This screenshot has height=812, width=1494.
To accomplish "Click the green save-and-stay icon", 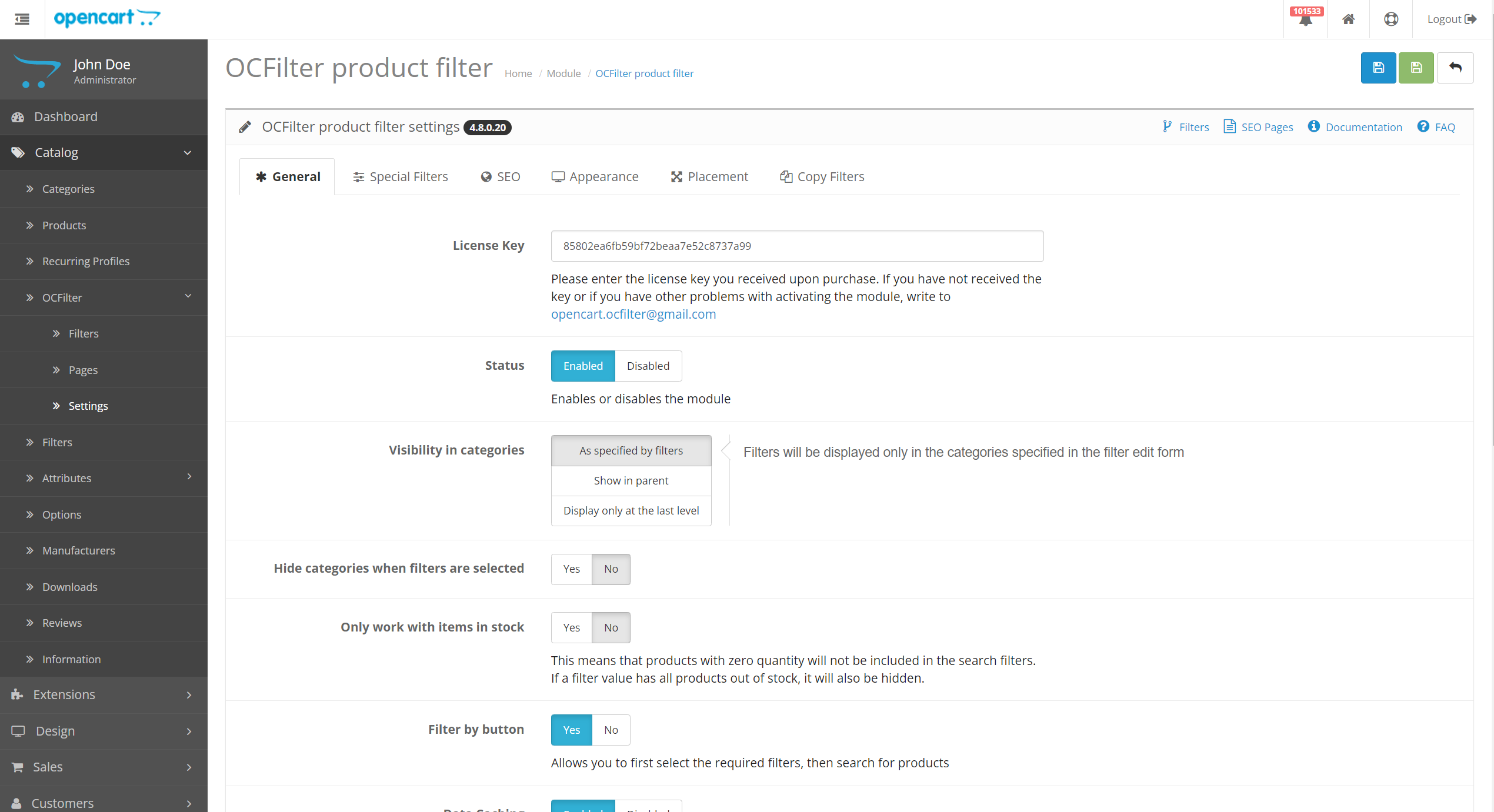I will [x=1416, y=68].
